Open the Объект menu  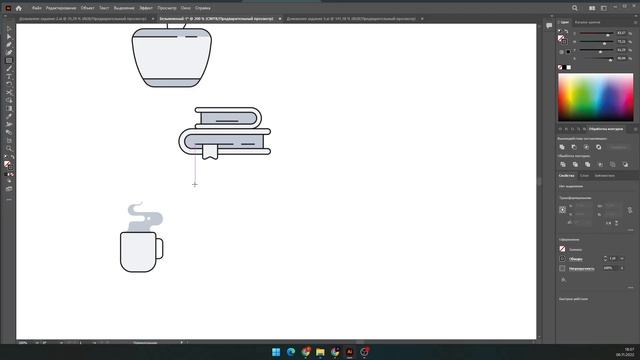pyautogui.click(x=87, y=8)
